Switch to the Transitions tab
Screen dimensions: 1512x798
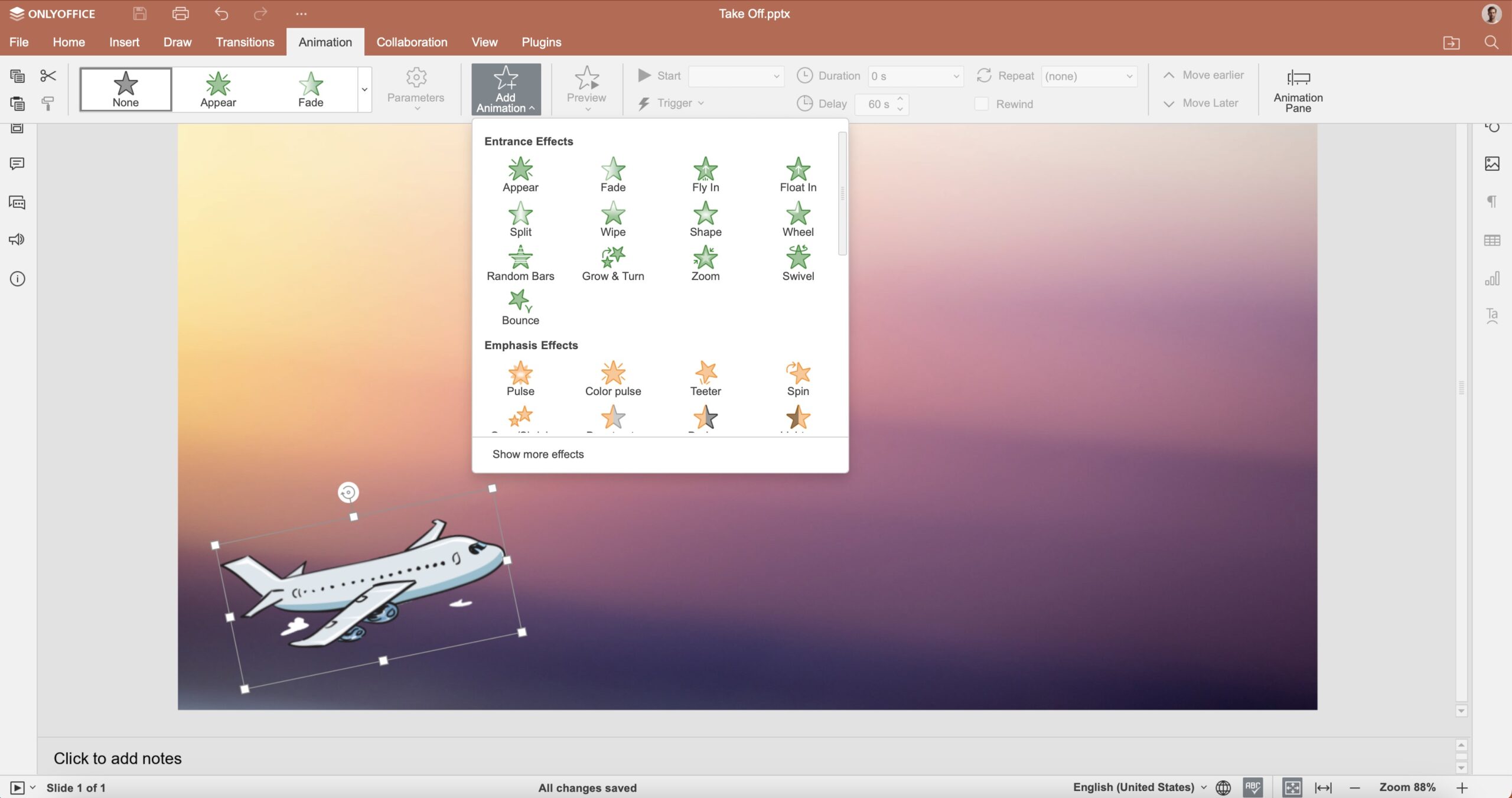245,42
